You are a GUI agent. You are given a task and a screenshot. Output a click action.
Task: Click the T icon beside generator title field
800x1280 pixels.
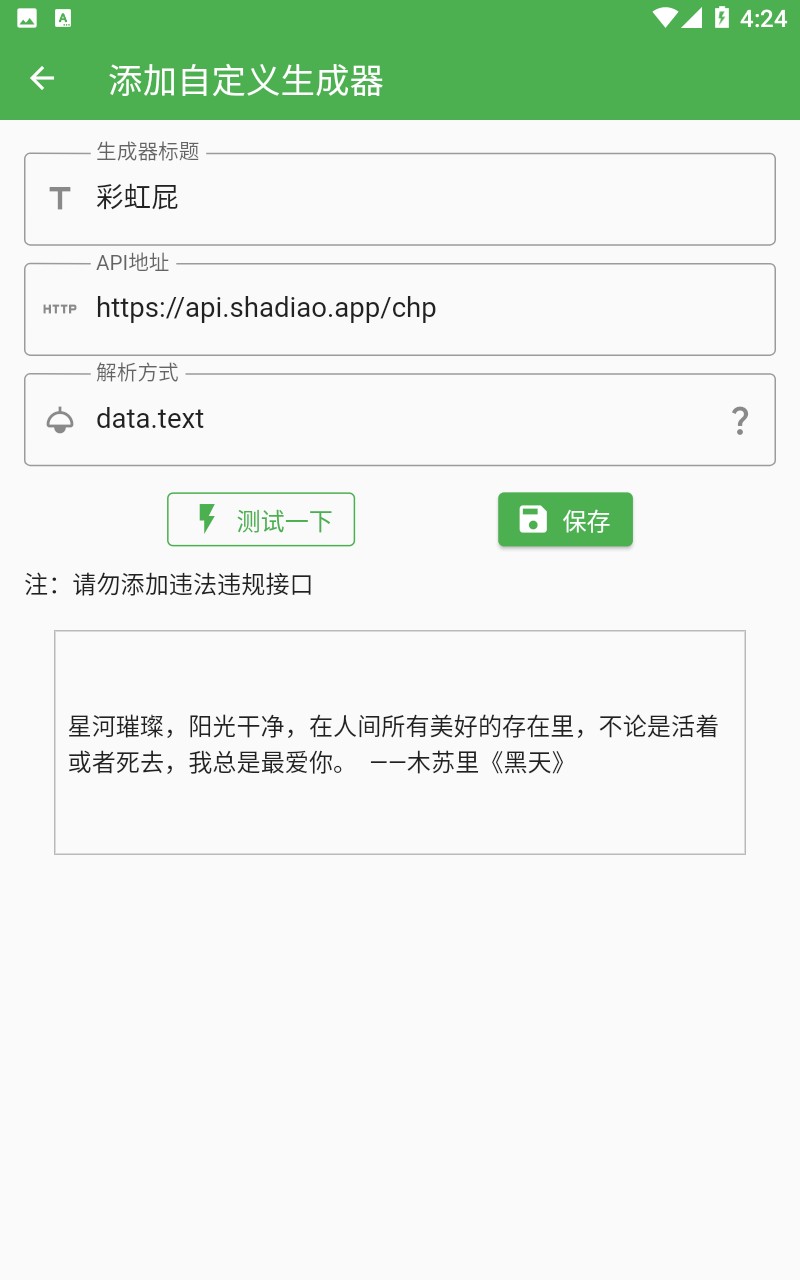61,198
